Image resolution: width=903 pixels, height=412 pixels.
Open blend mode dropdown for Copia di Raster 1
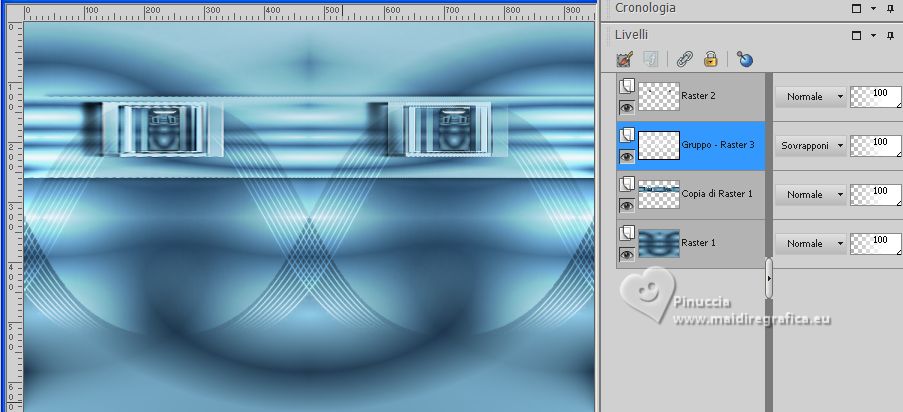tap(811, 195)
